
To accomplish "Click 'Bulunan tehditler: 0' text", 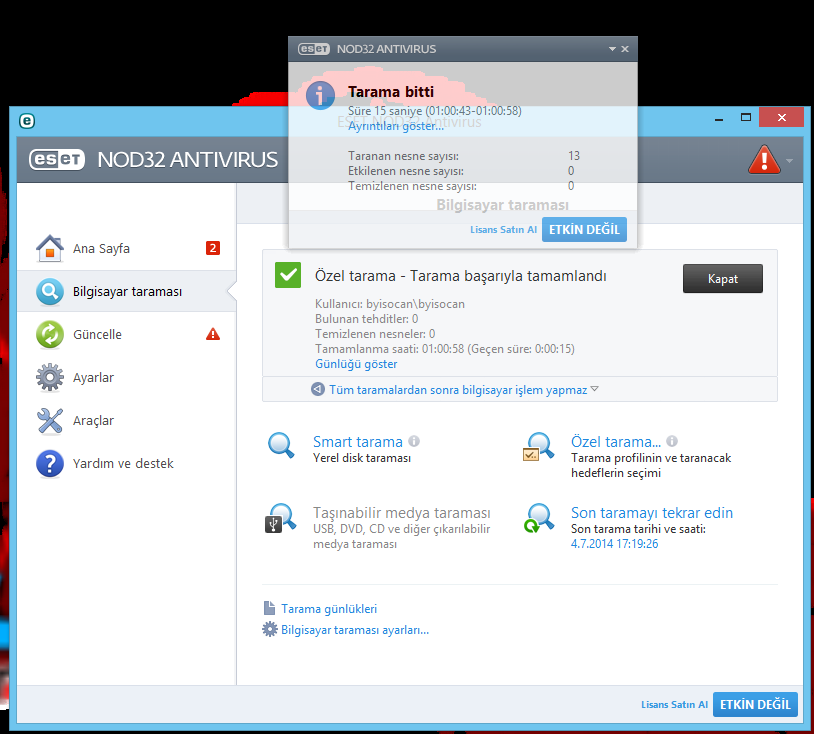I will click(366, 319).
